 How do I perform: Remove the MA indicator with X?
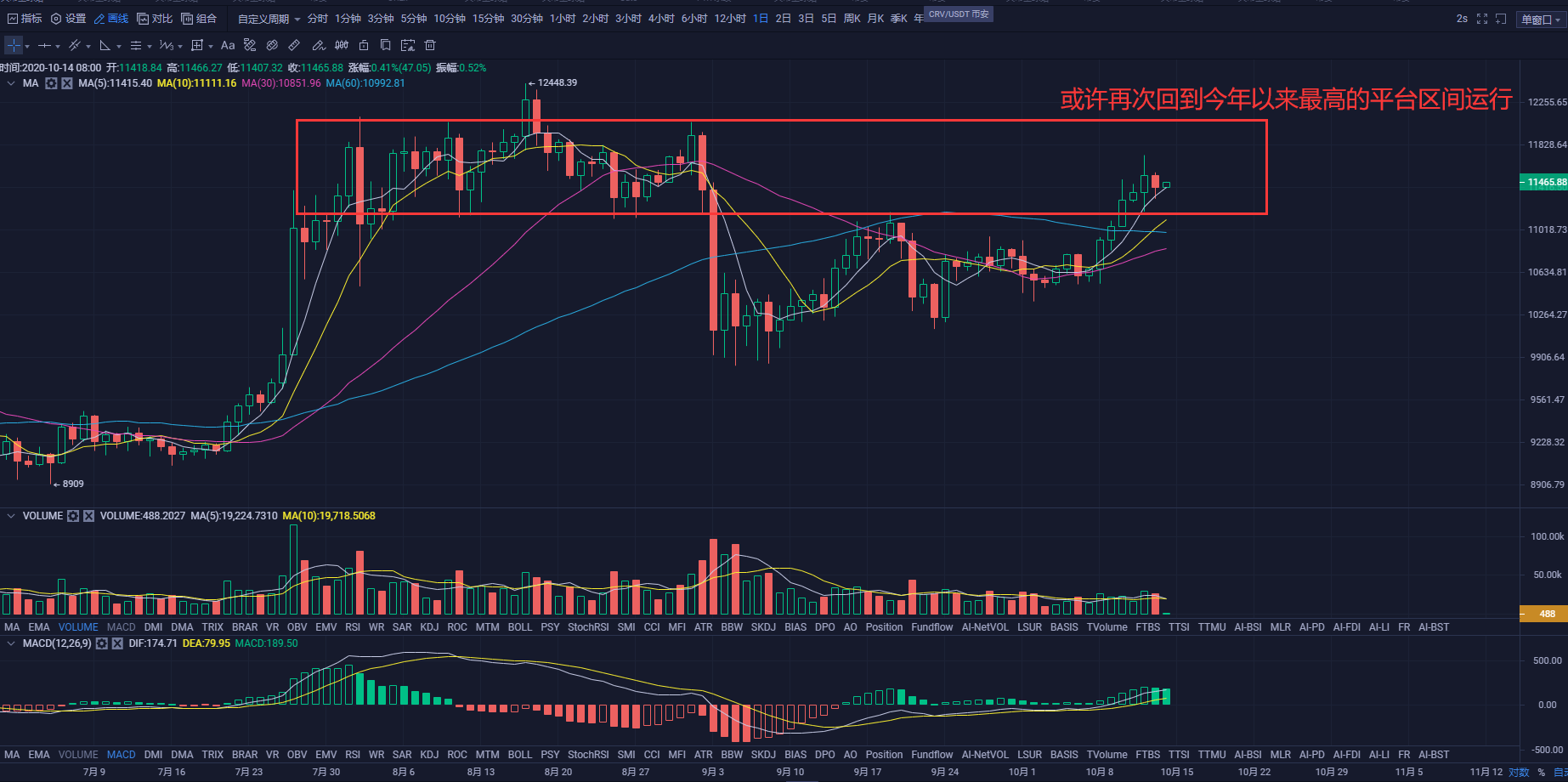66,83
